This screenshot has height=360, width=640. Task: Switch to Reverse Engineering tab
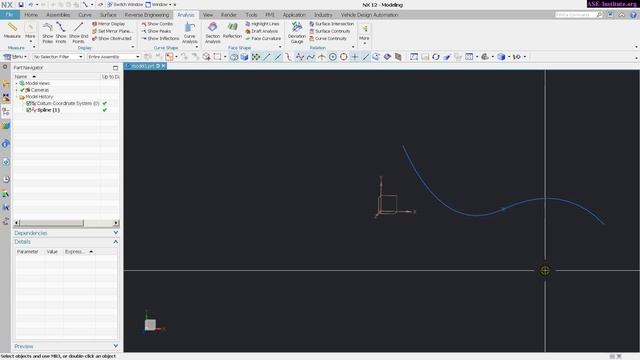(x=147, y=15)
